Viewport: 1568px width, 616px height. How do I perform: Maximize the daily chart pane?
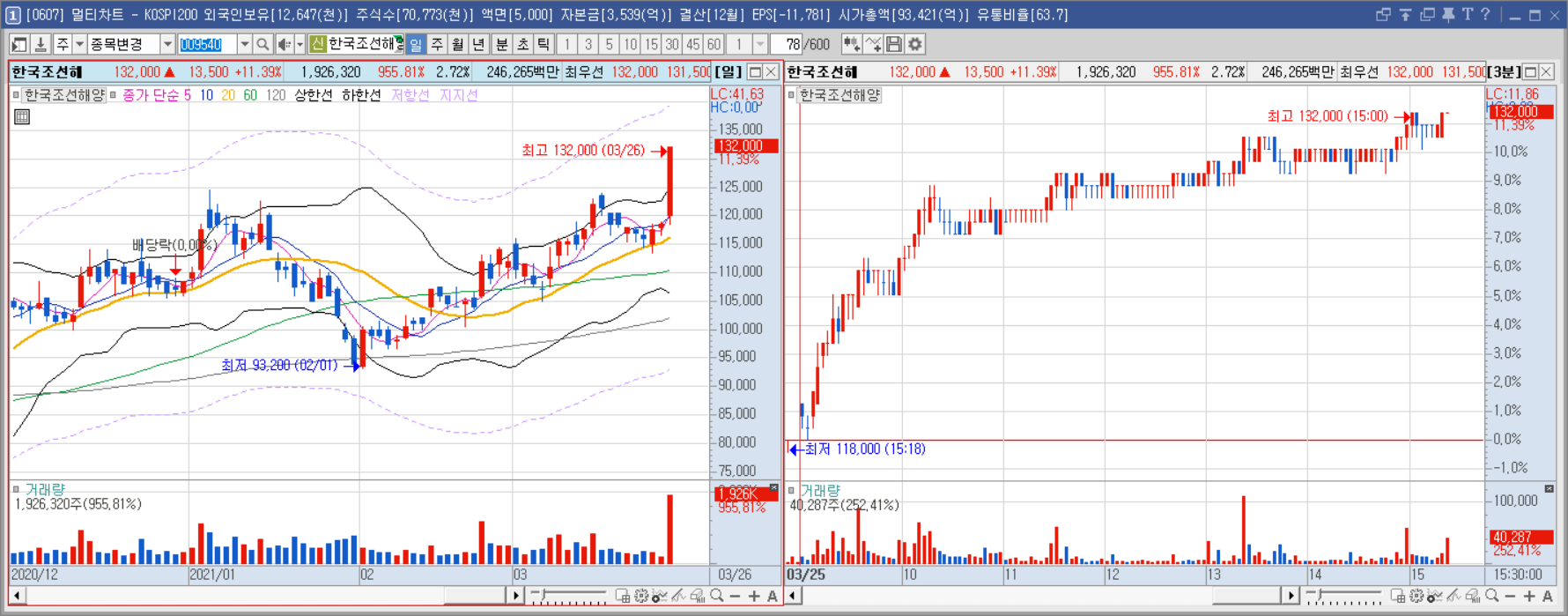[755, 72]
